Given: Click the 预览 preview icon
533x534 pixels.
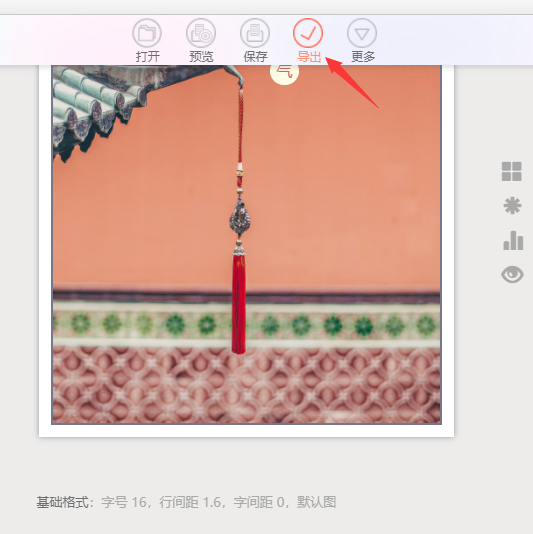Looking at the screenshot, I should click(x=201, y=33).
